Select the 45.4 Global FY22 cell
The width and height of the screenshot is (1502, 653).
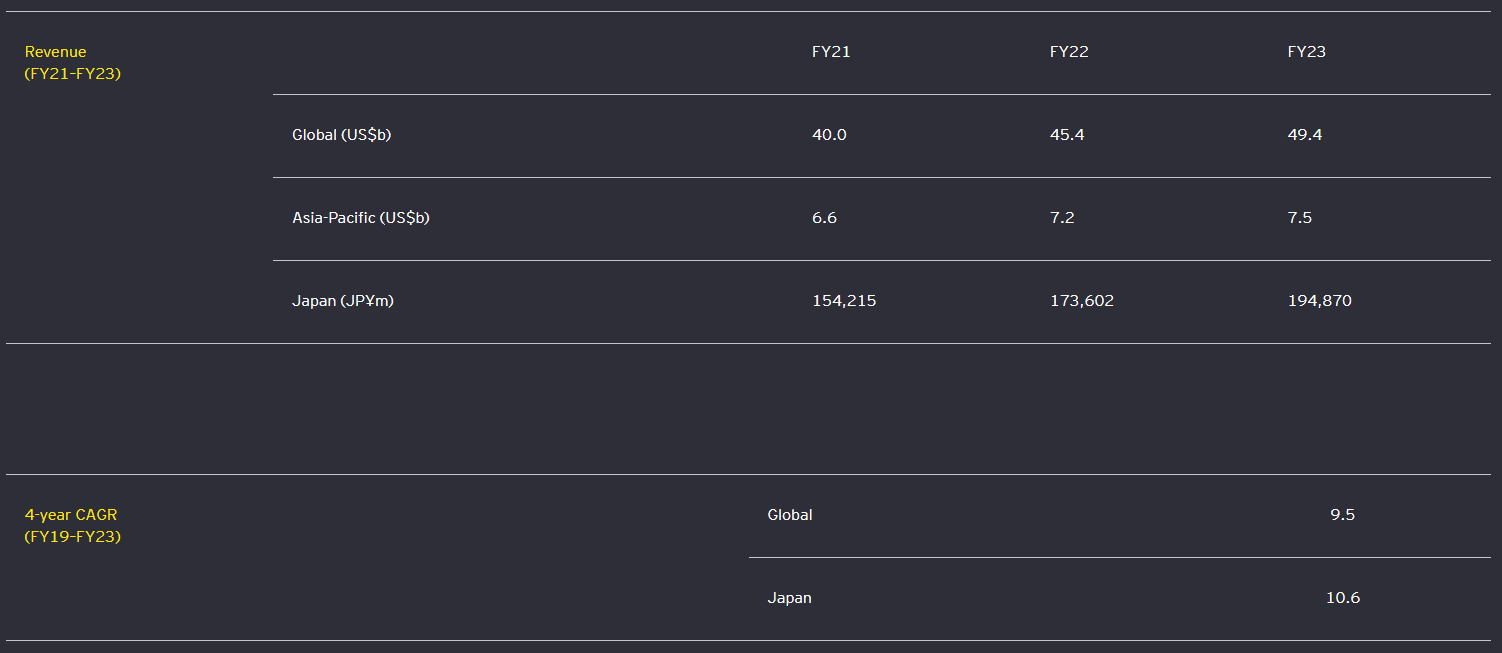tap(1067, 135)
